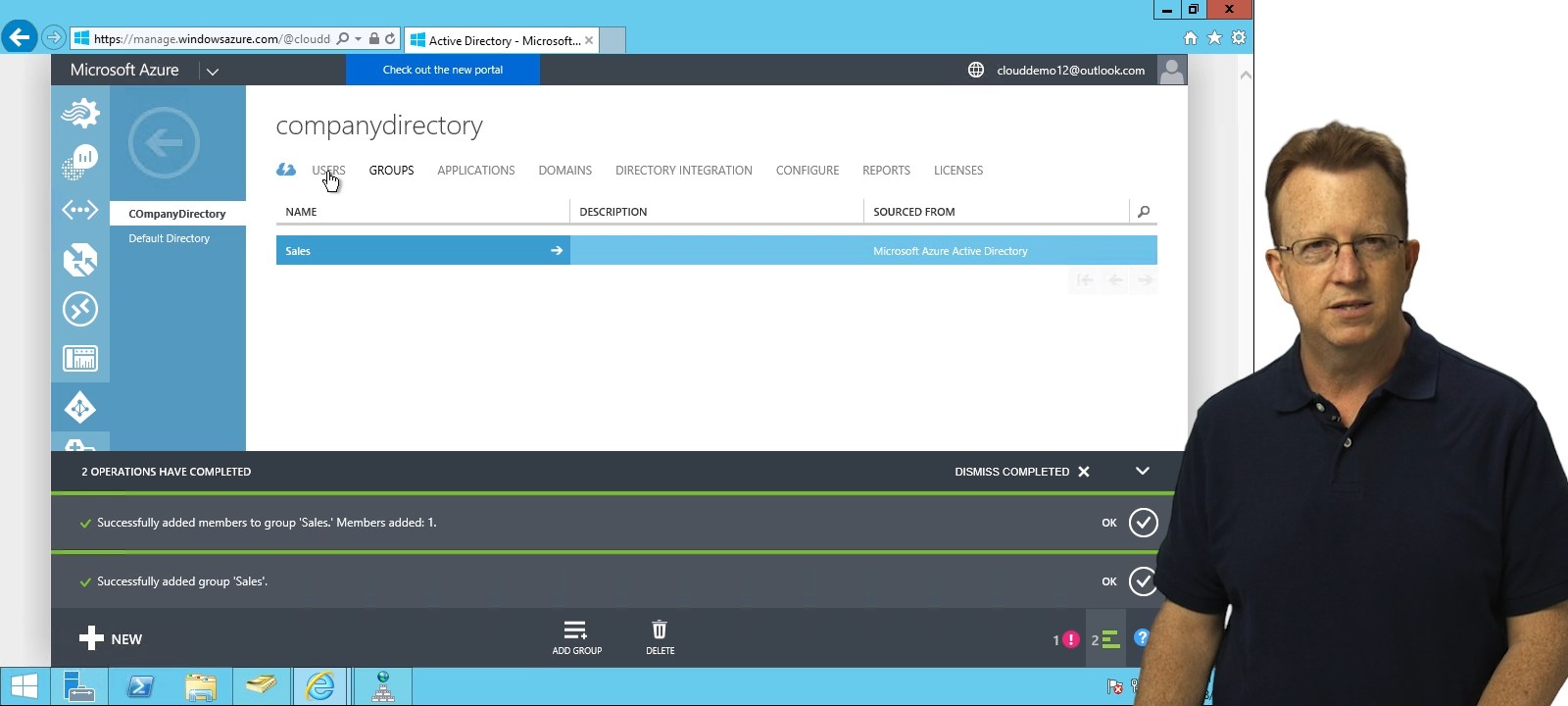Refresh the page with the reload icon
Screen dimensions: 1568x706
[390, 39]
